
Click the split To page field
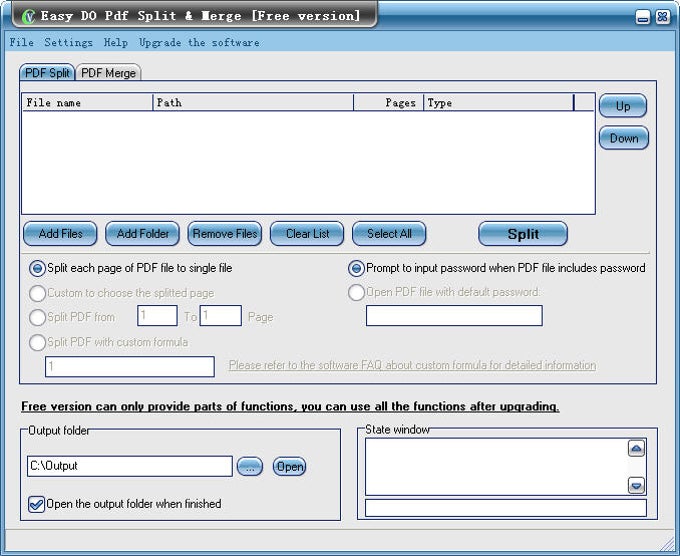coord(221,316)
